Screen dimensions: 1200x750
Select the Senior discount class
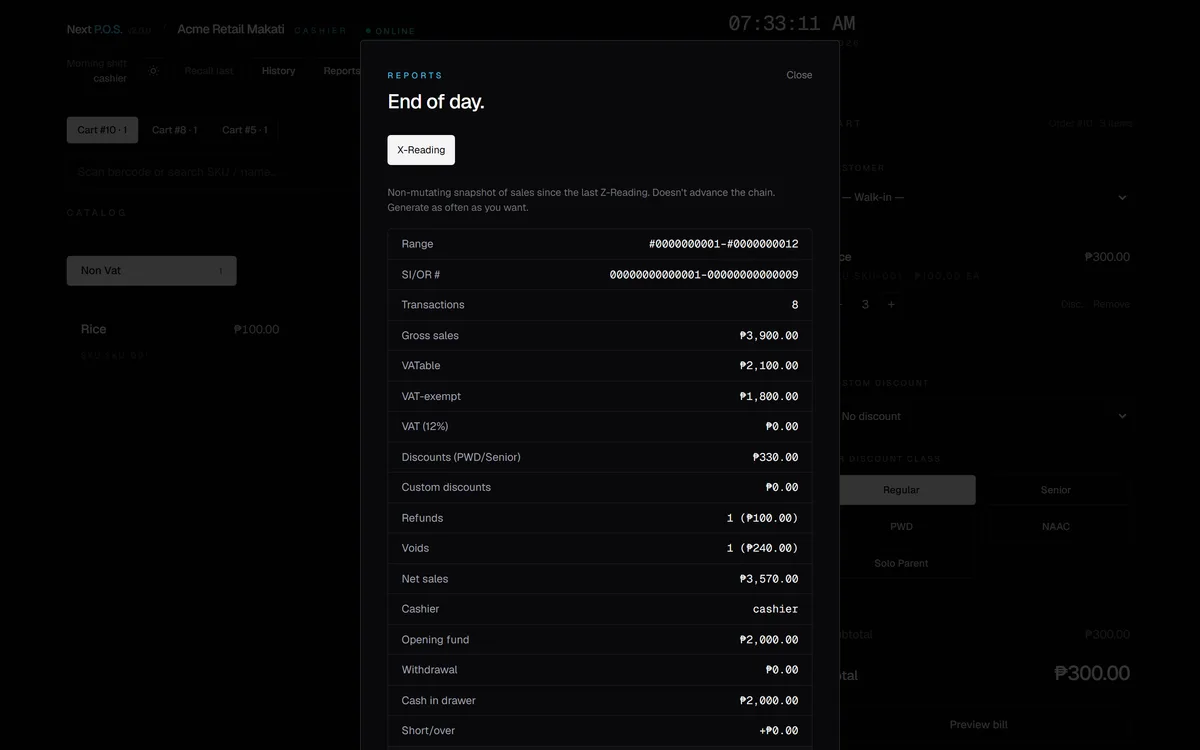[x=1056, y=490]
